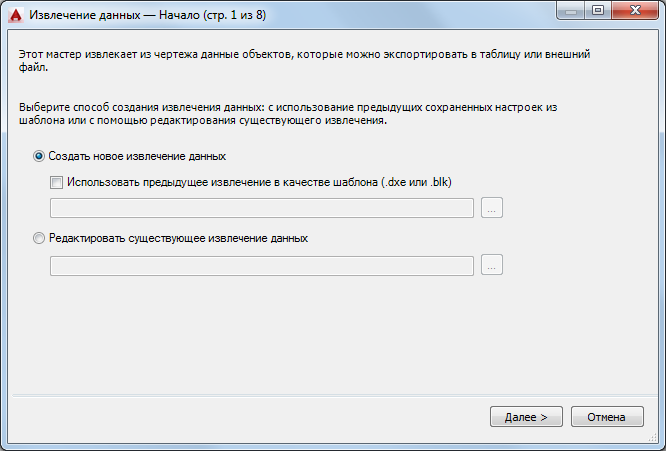Click the template file path input field
This screenshot has height=451, width=666.
[x=262, y=208]
